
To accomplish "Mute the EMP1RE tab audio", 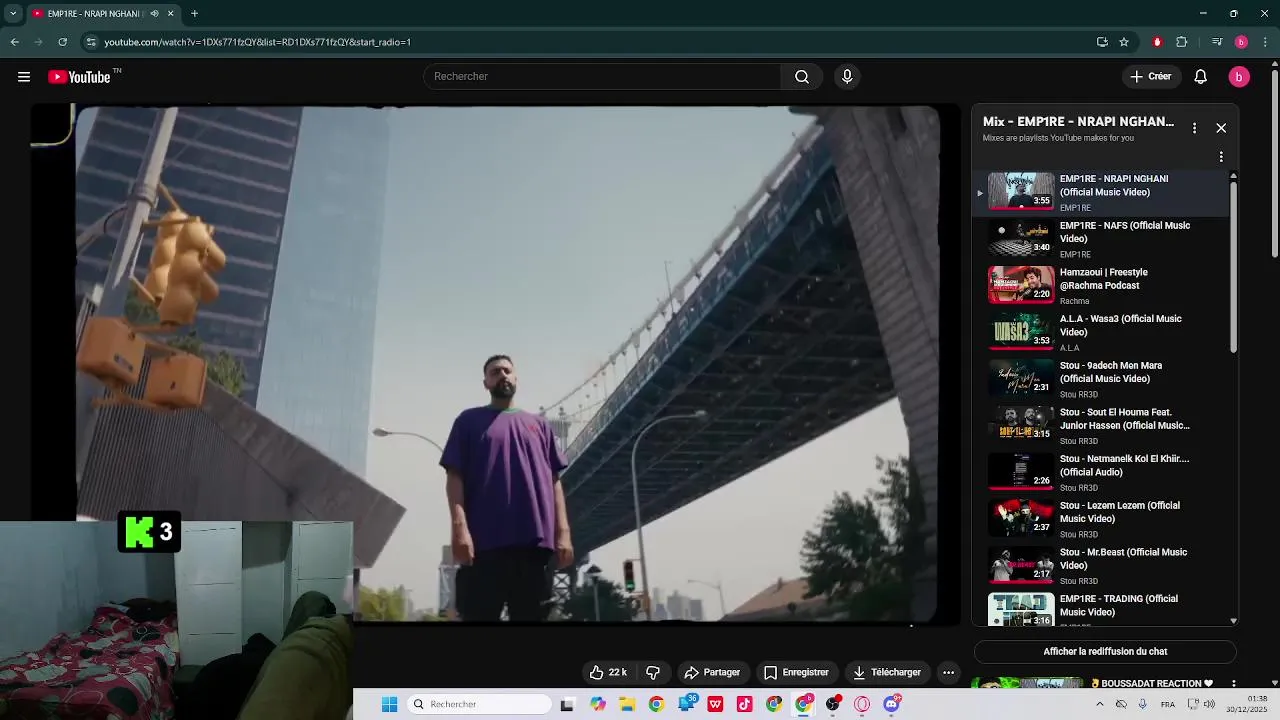I will click(x=154, y=14).
